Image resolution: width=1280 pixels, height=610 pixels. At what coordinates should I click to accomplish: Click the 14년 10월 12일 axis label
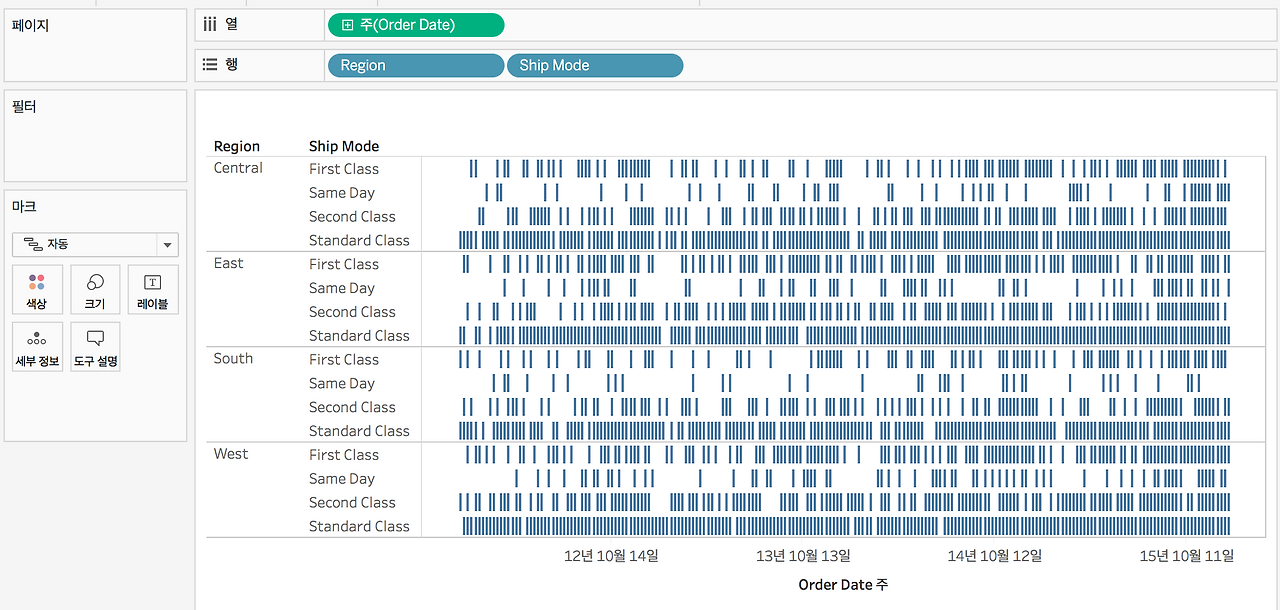point(995,556)
